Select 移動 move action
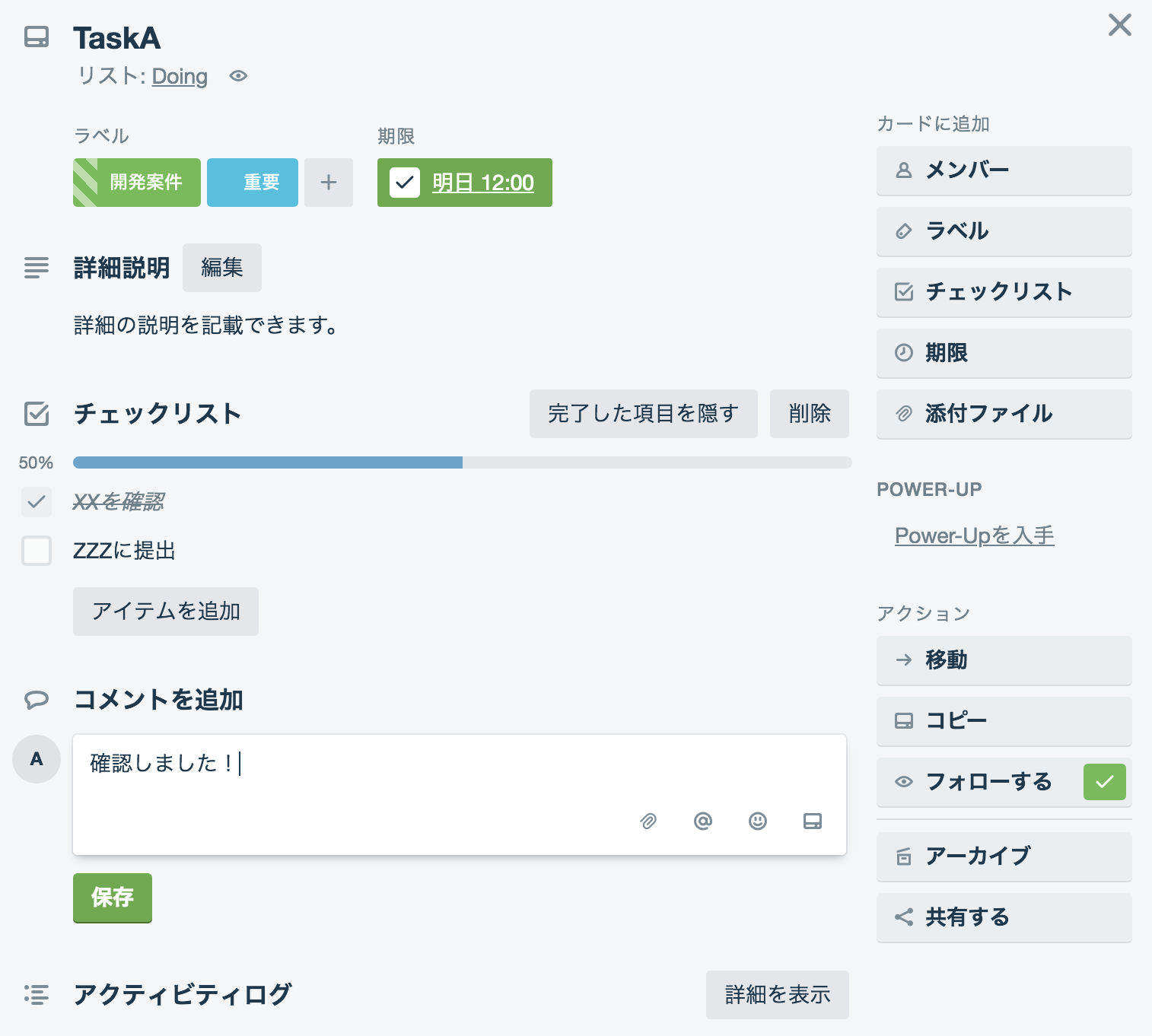1152x1036 pixels. (1004, 660)
